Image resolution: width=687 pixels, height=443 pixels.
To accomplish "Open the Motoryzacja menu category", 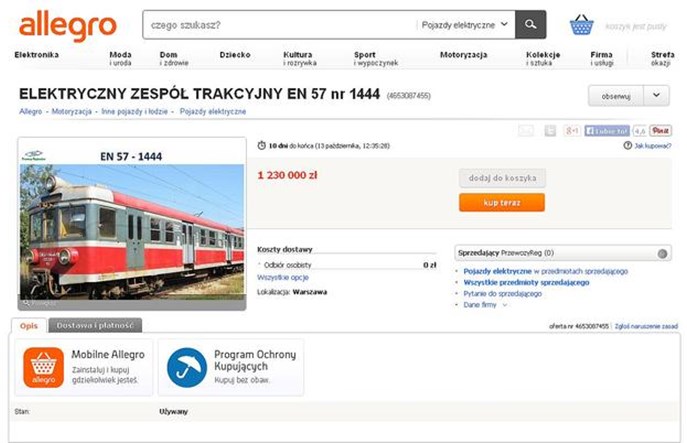I will [463, 54].
